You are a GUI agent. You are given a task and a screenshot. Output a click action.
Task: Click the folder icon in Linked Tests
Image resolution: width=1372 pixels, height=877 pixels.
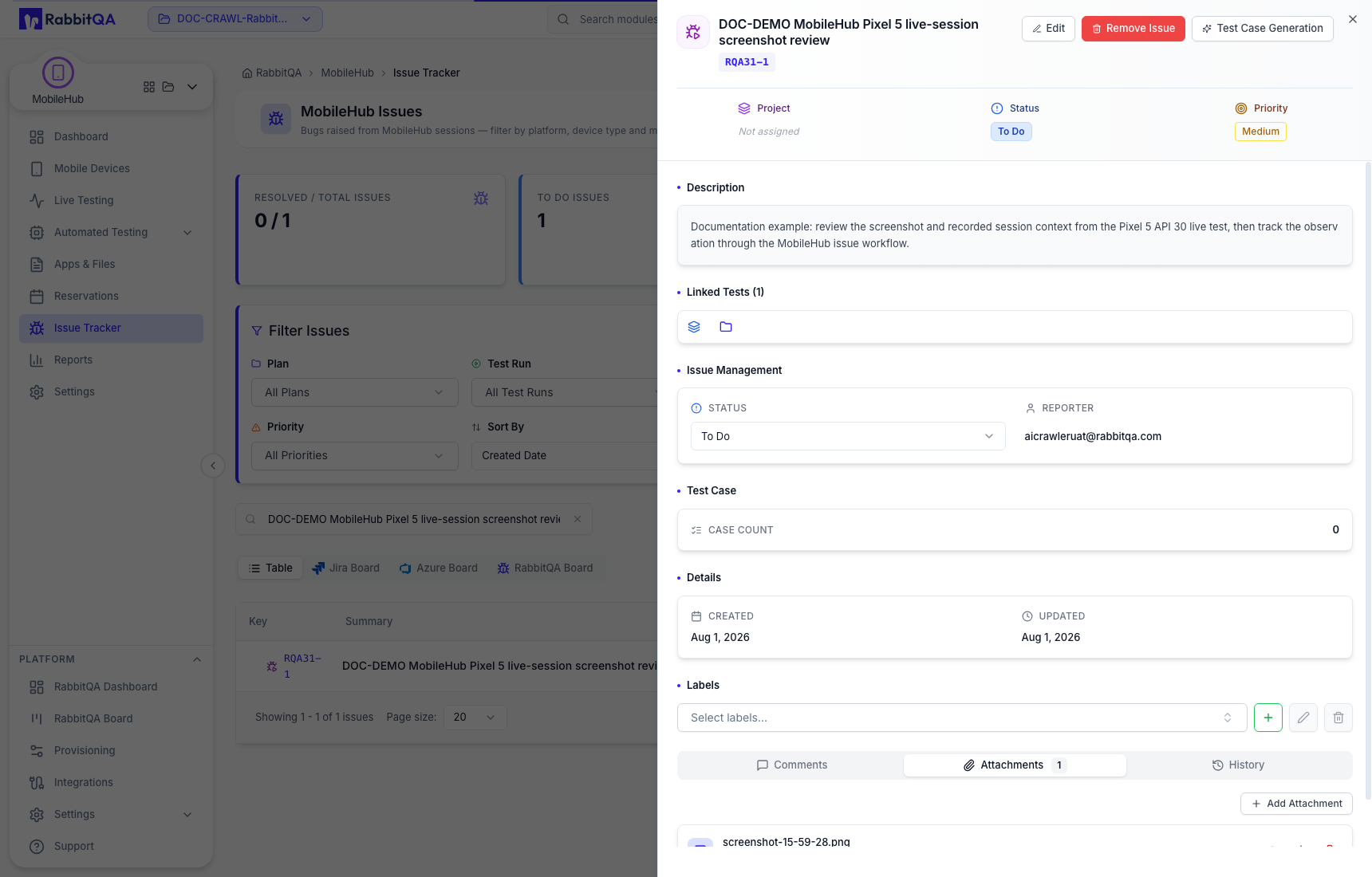[x=726, y=327]
